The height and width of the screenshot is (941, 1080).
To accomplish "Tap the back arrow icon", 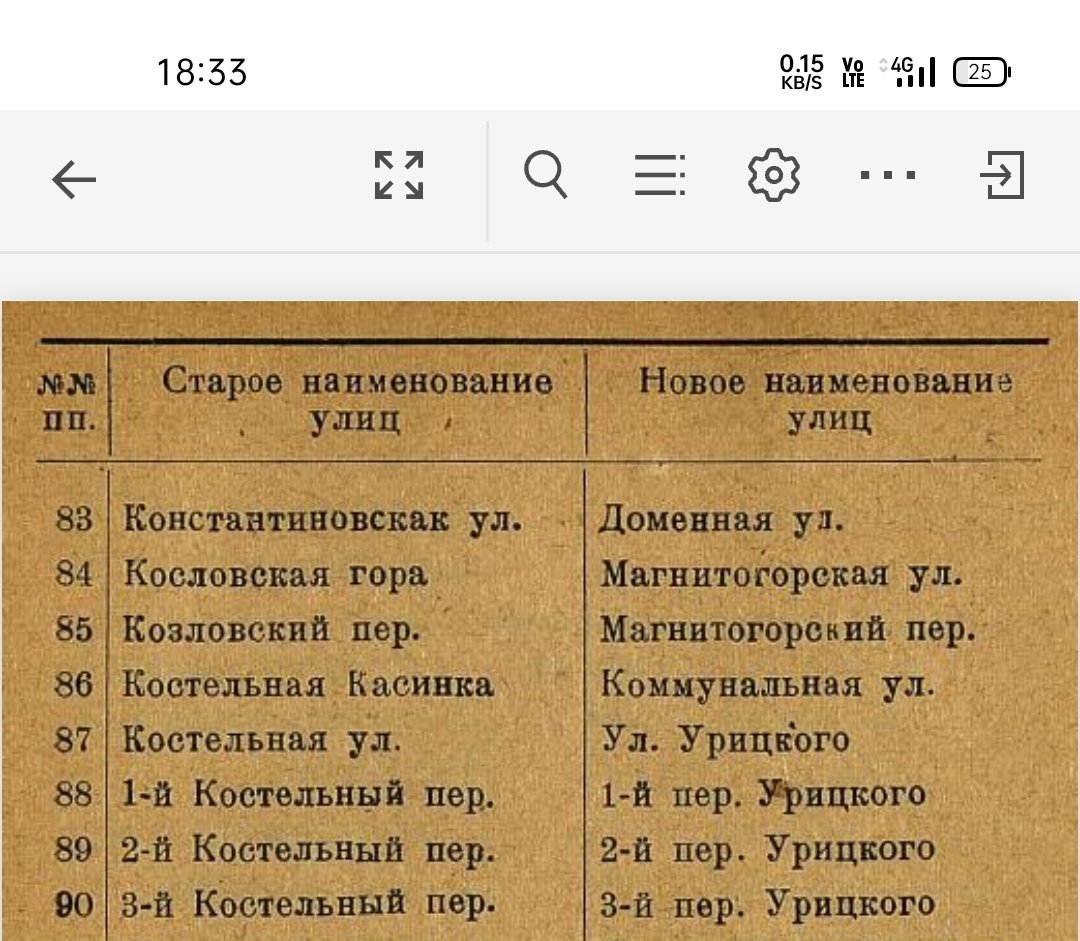I will 74,179.
